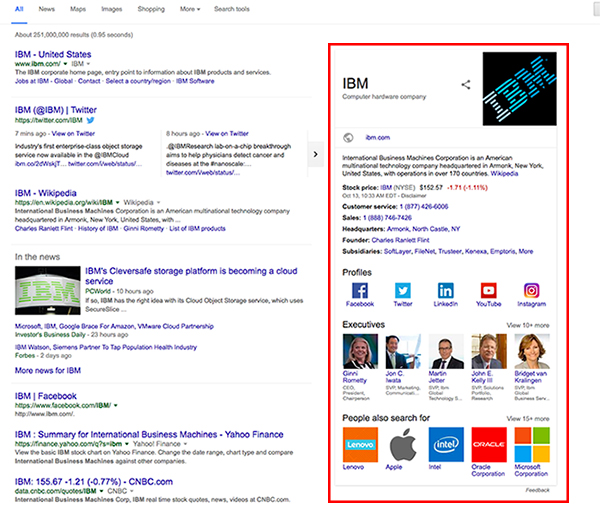Click the Lenovo logo thumbnail
This screenshot has height=510, width=600.
(360, 445)
